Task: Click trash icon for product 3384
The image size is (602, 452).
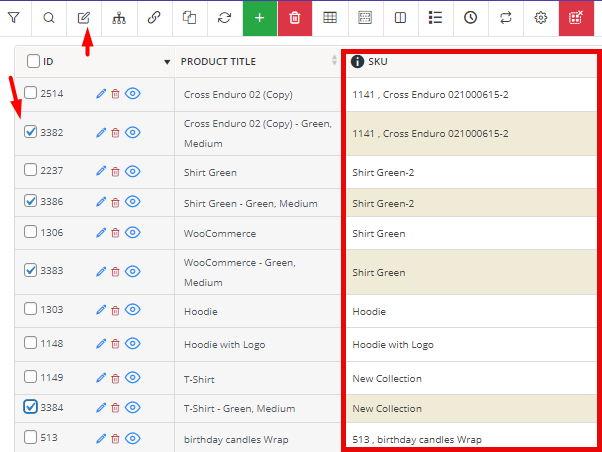Action: 115,408
